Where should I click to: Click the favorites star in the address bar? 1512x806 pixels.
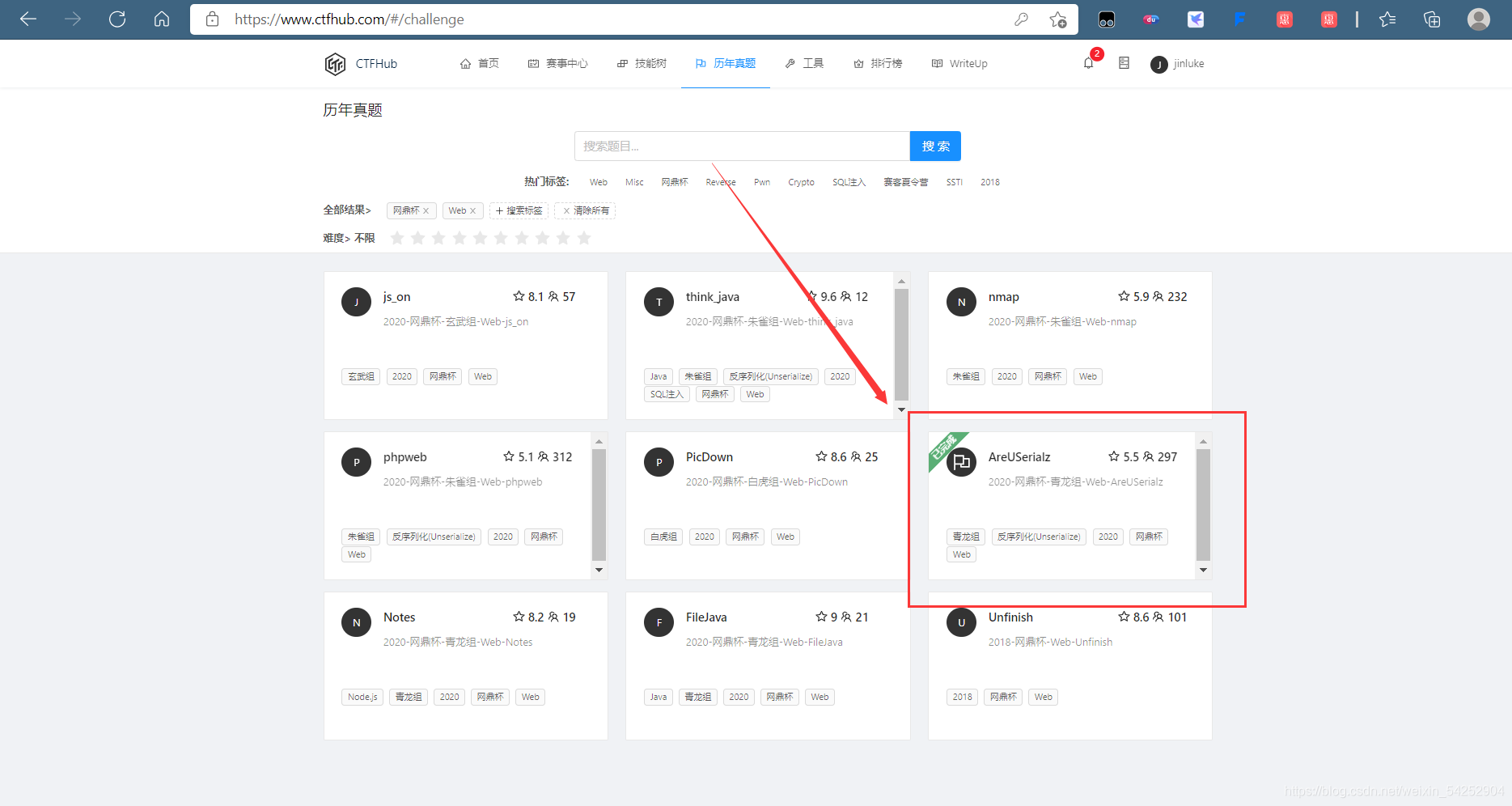1057,19
